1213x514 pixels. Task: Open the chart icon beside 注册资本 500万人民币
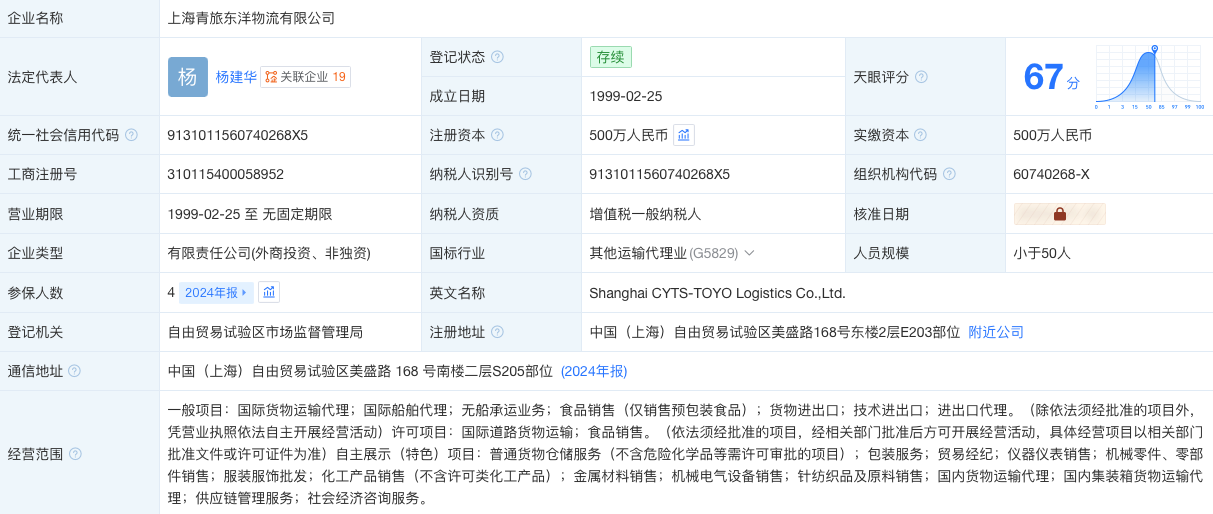[x=684, y=135]
